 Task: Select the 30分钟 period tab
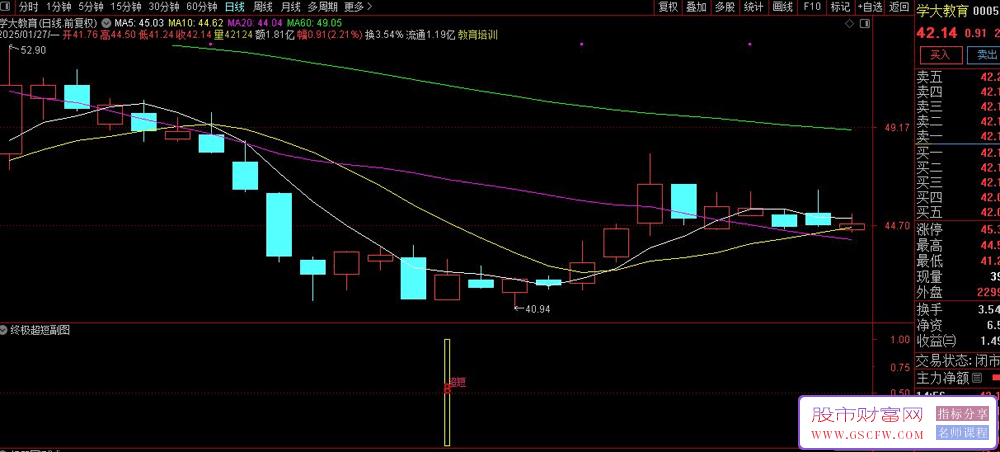[164, 8]
